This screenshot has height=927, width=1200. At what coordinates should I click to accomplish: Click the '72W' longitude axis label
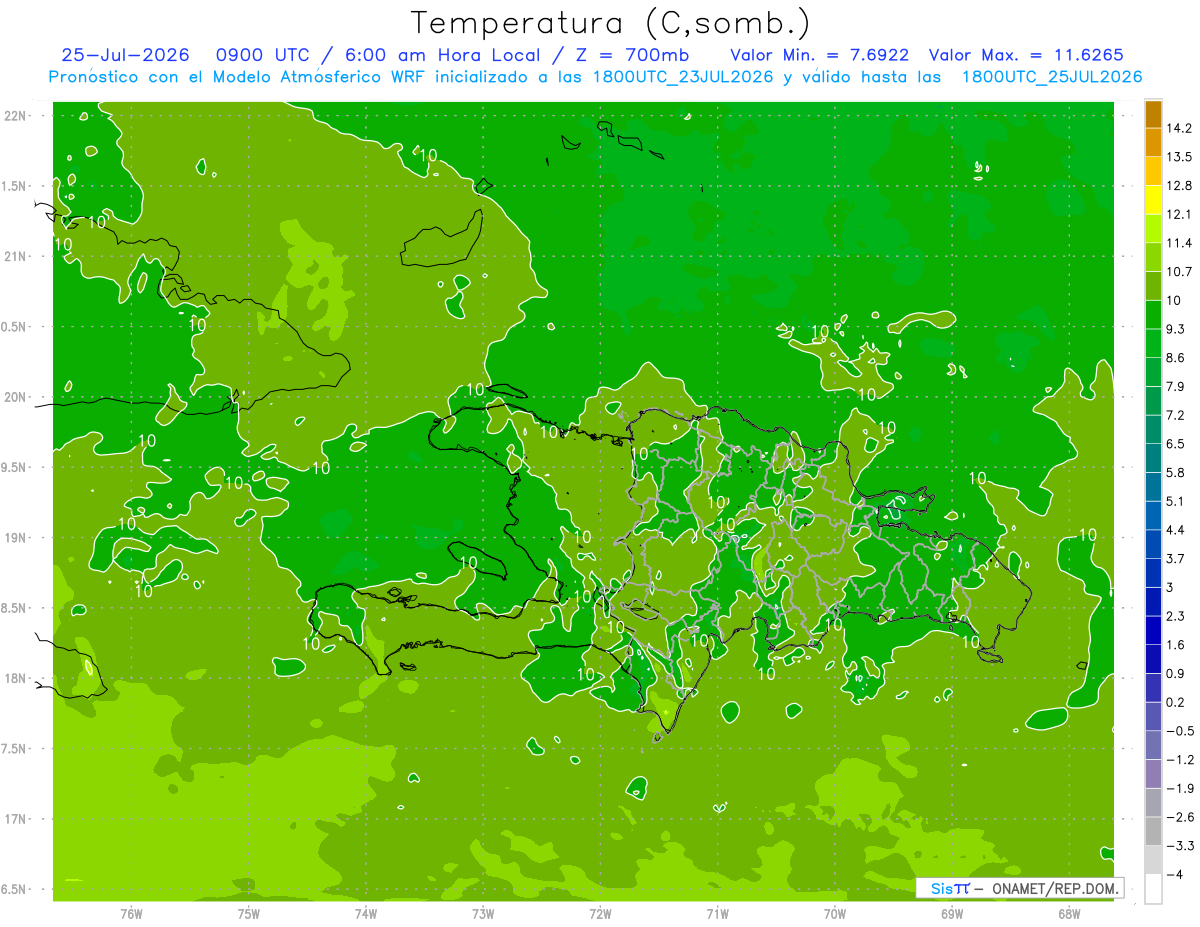[600, 914]
